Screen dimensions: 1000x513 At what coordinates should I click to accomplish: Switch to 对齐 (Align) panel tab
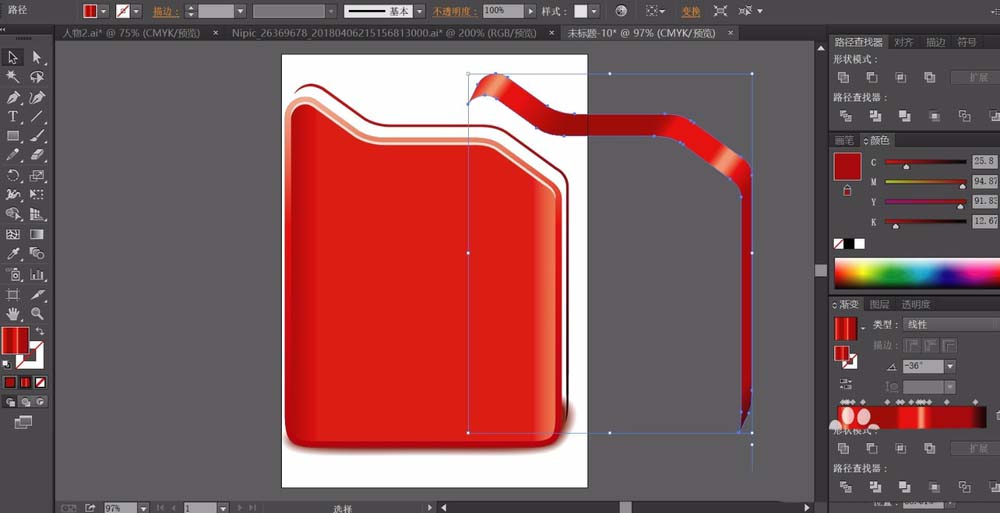[903, 42]
